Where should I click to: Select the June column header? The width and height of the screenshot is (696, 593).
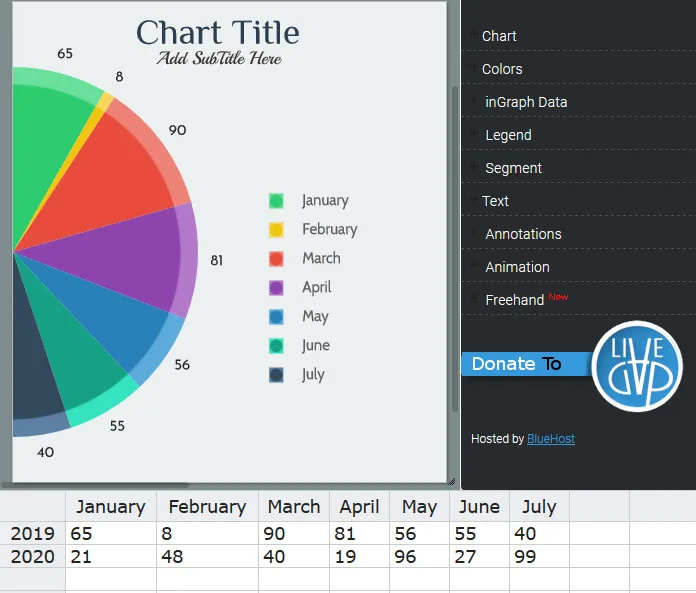pos(479,506)
